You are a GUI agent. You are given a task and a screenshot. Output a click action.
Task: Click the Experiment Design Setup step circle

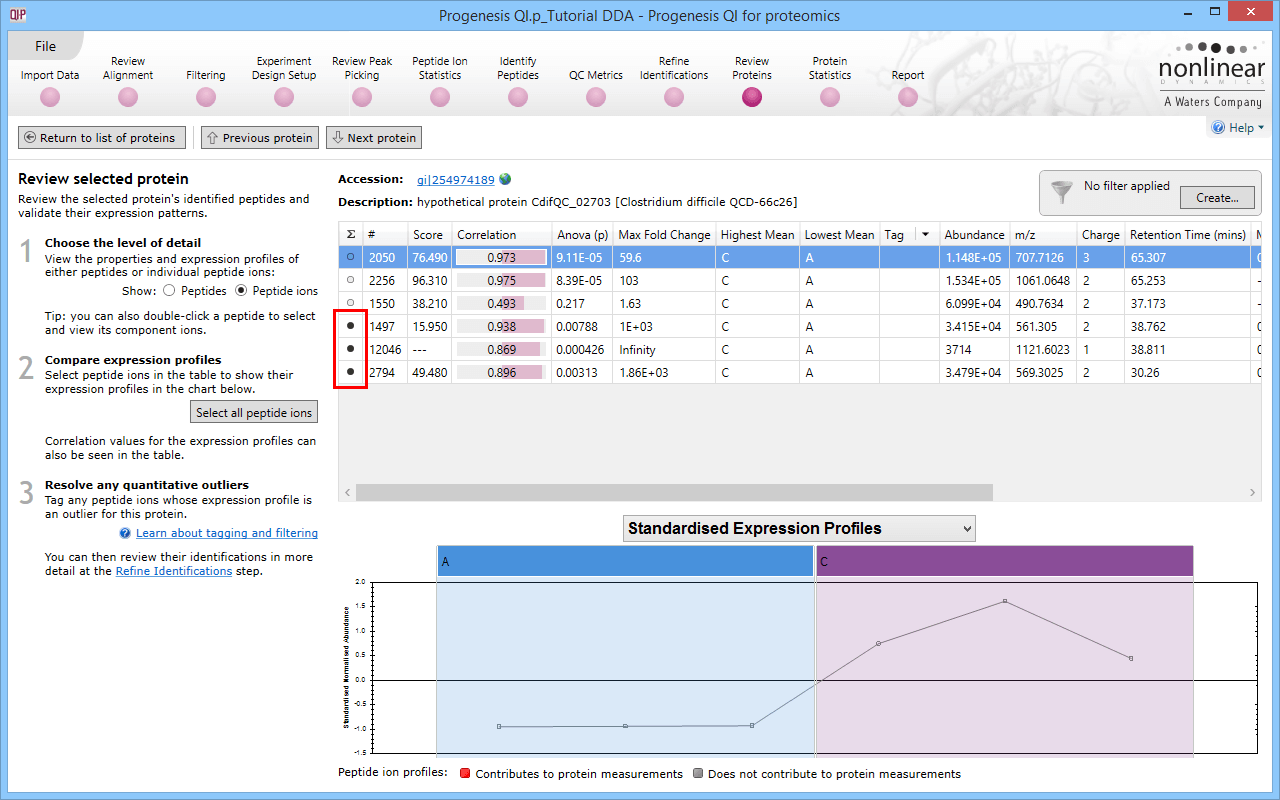pyautogui.click(x=284, y=97)
